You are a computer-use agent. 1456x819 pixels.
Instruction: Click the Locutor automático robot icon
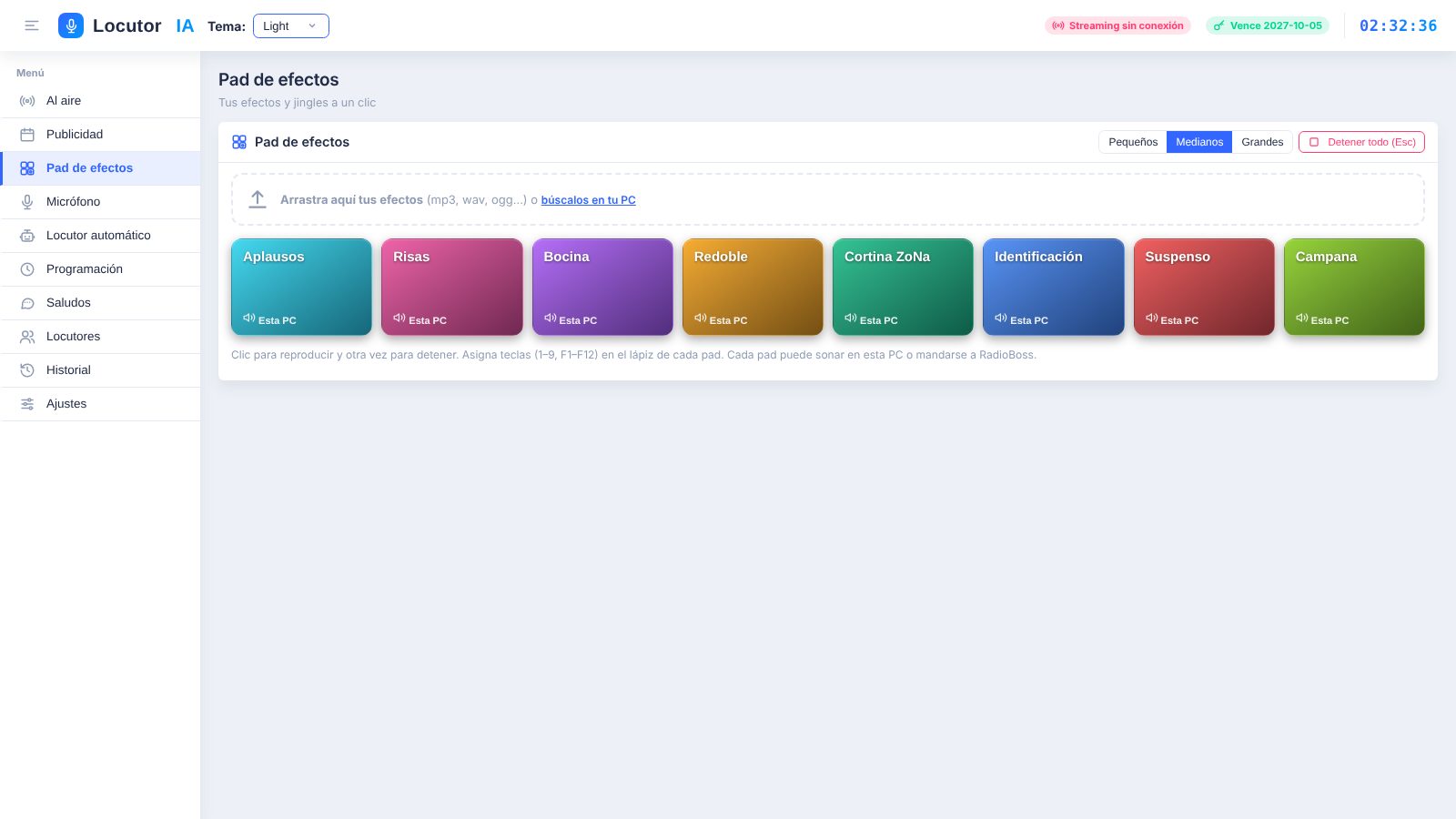(27, 236)
